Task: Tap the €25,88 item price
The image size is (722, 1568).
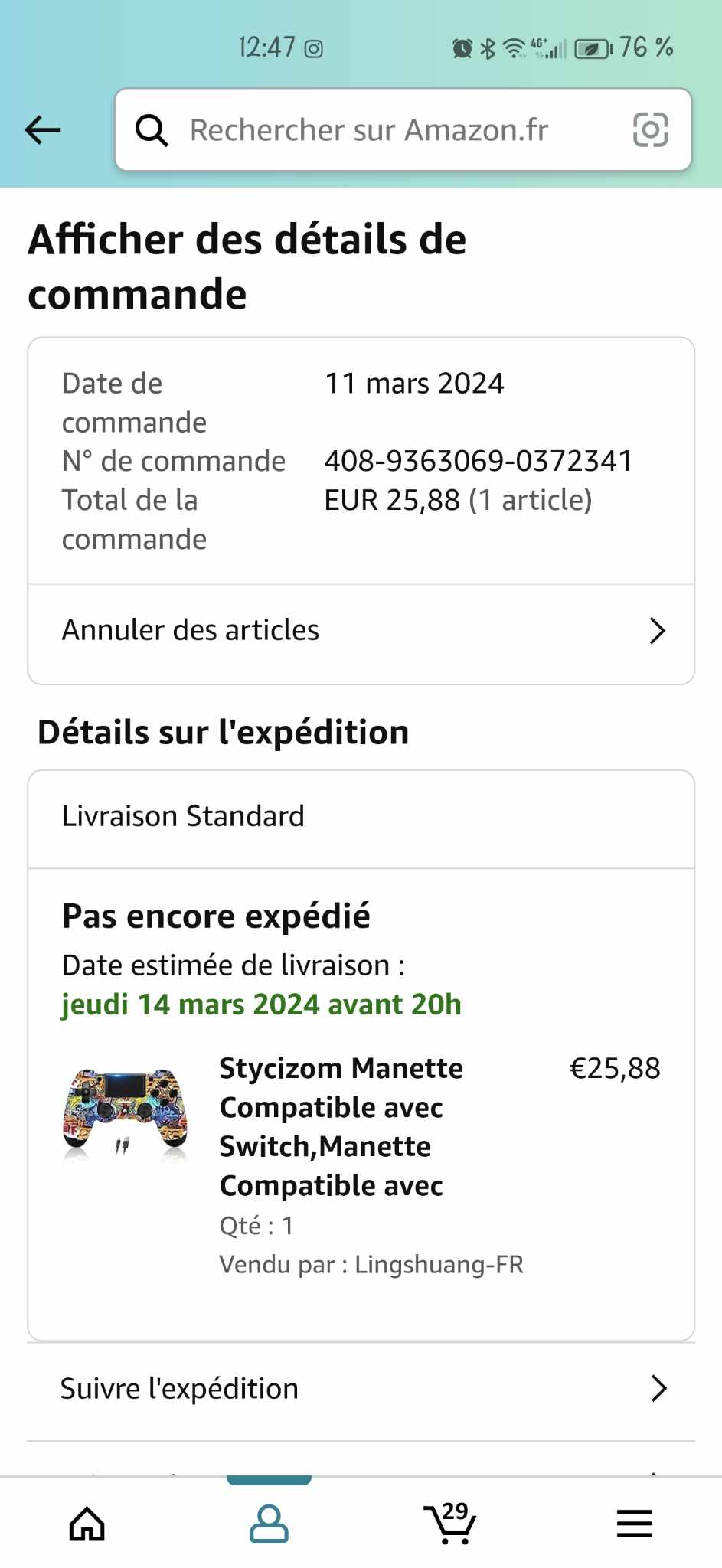Action: [x=614, y=1068]
